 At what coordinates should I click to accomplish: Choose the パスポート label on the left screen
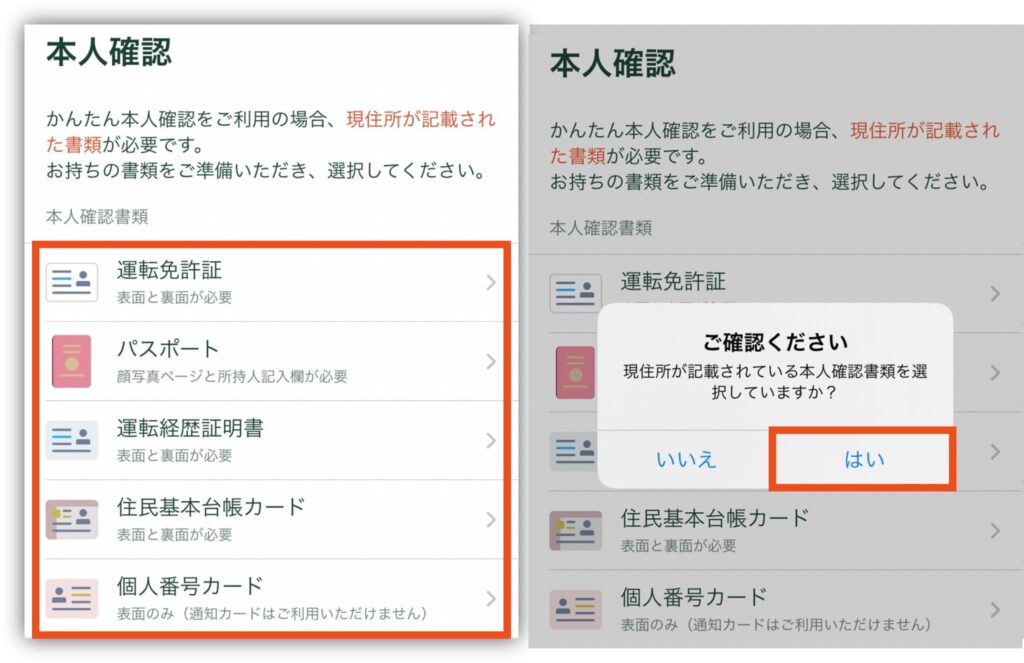click(x=168, y=349)
